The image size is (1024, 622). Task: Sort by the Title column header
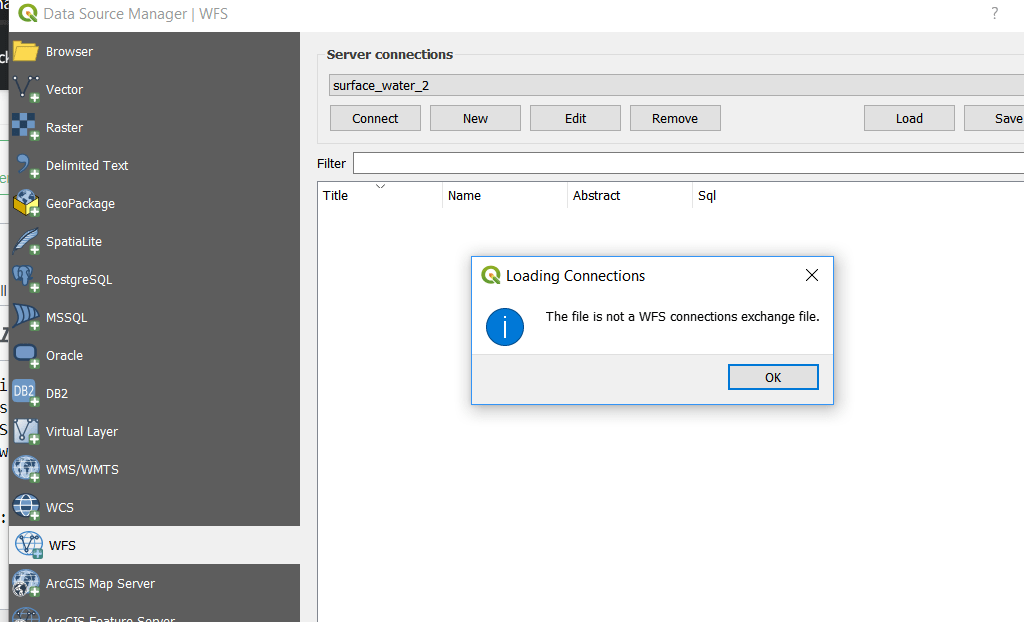coord(335,195)
